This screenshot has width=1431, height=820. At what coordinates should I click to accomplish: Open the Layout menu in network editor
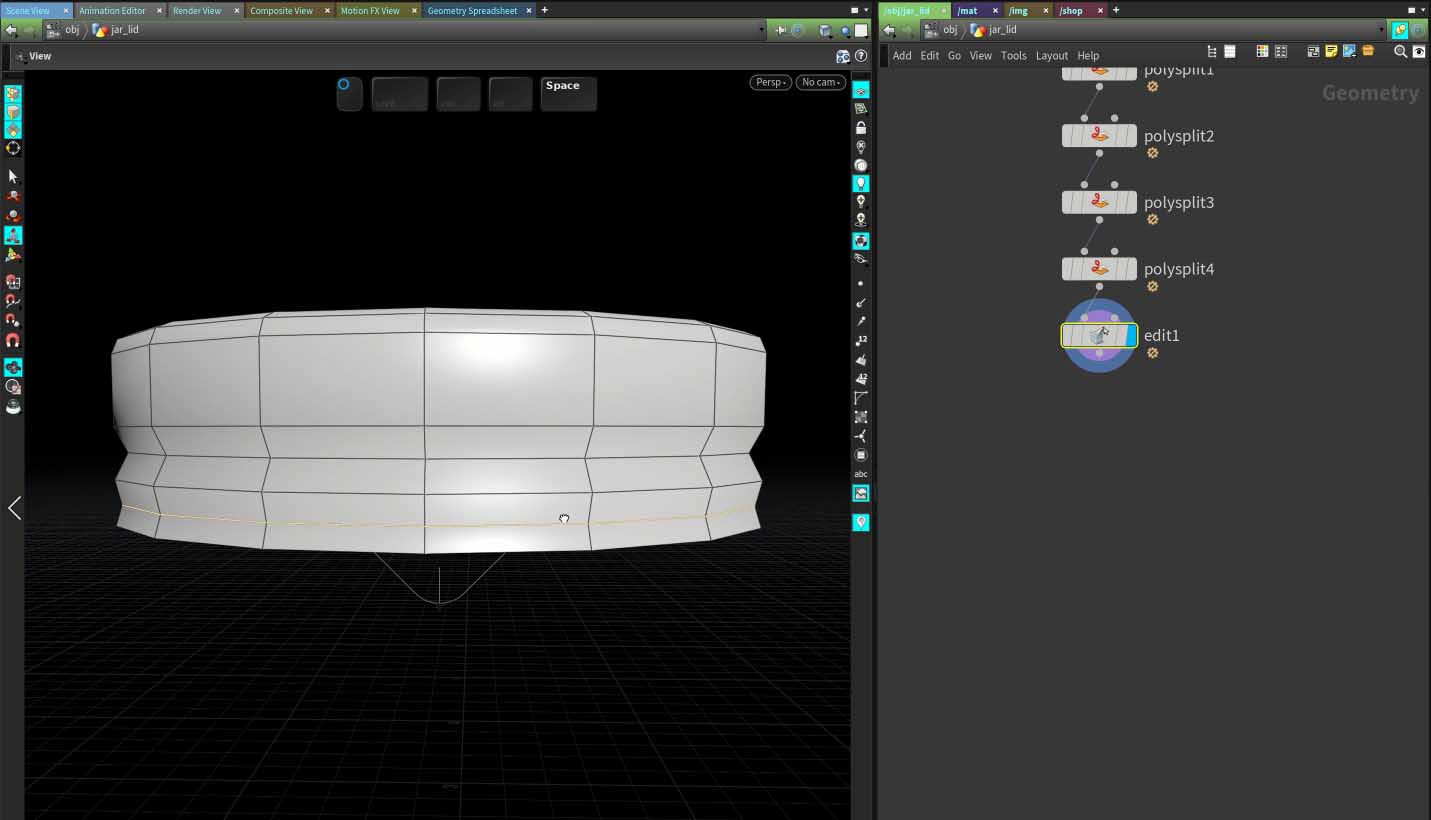tap(1051, 56)
